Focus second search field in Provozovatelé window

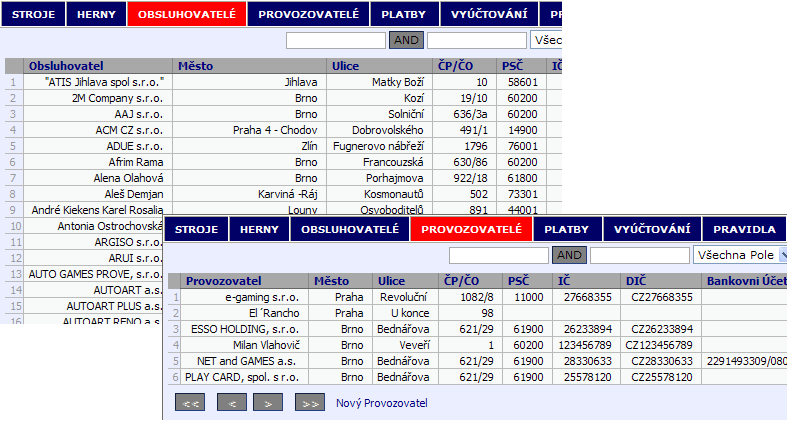[x=640, y=256]
